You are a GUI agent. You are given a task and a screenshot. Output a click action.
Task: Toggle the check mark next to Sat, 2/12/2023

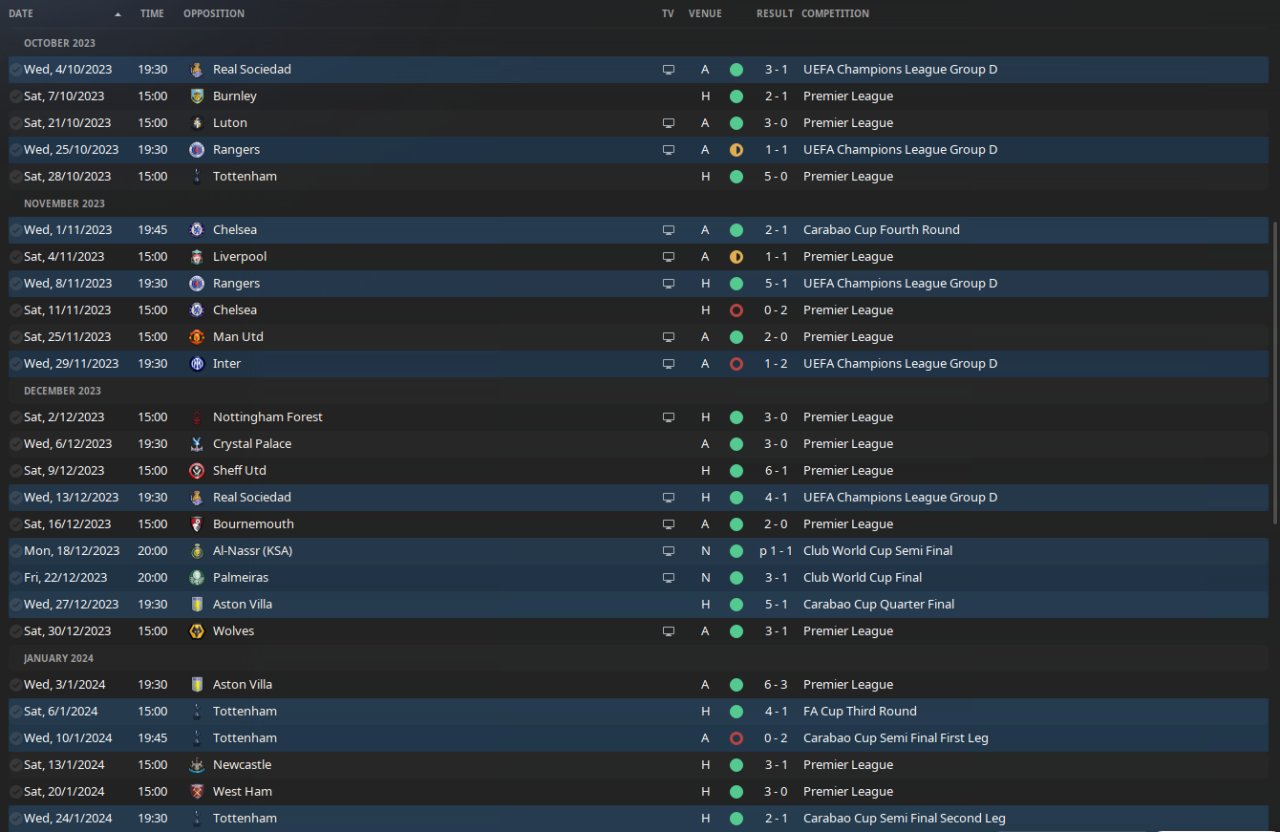(x=15, y=418)
